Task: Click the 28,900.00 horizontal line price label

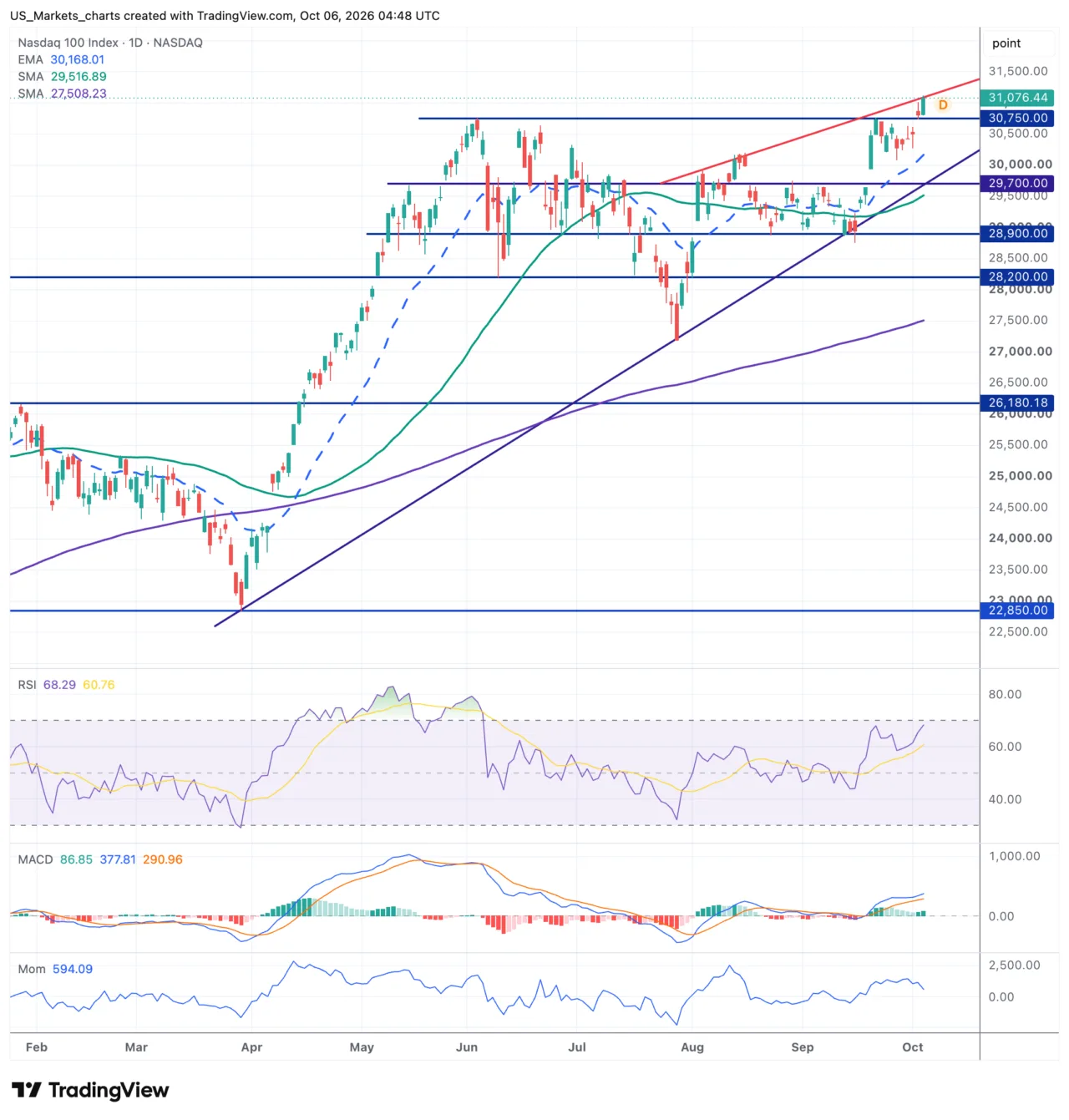Action: coord(1017,234)
